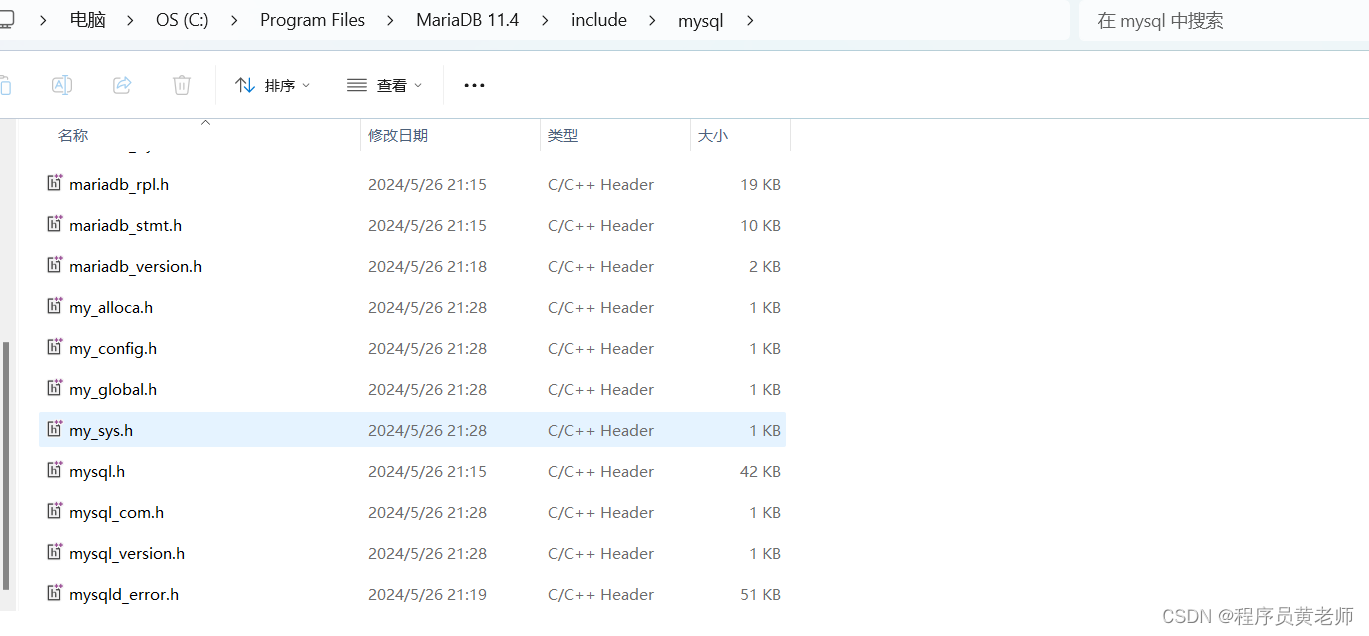Click the 51 KB size of mysqld_error.h
The height and width of the screenshot is (636, 1369).
click(x=760, y=594)
